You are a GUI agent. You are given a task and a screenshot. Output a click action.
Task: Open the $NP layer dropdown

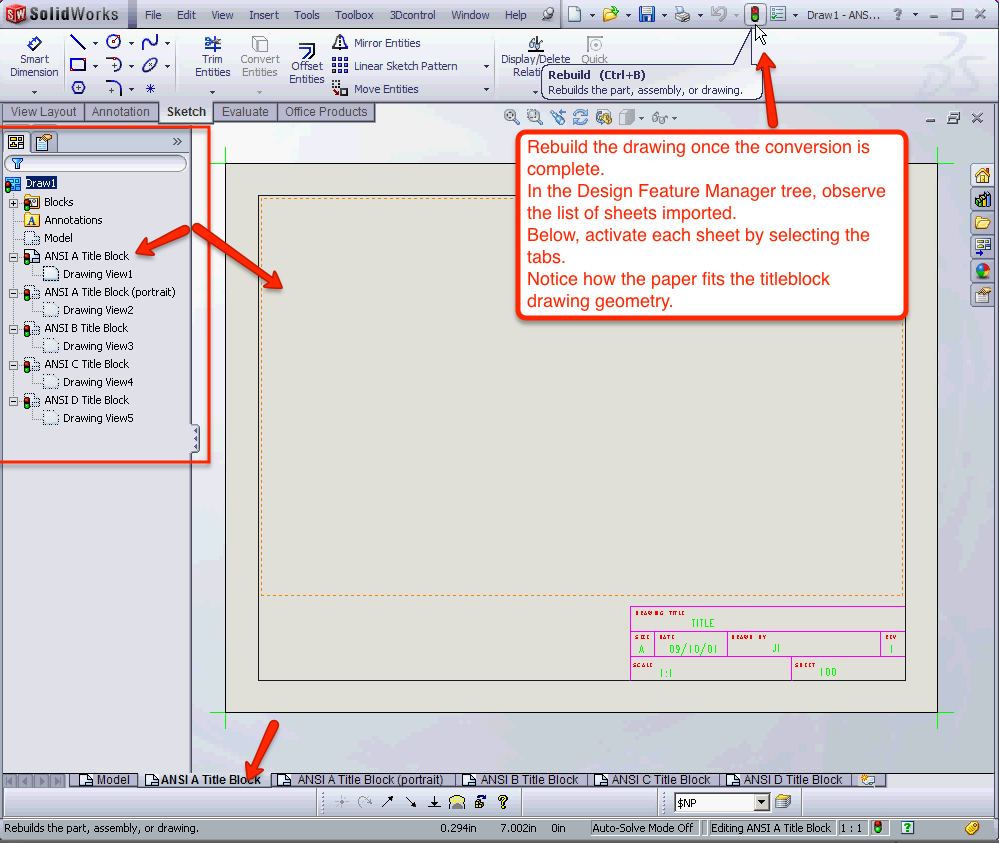coord(761,802)
